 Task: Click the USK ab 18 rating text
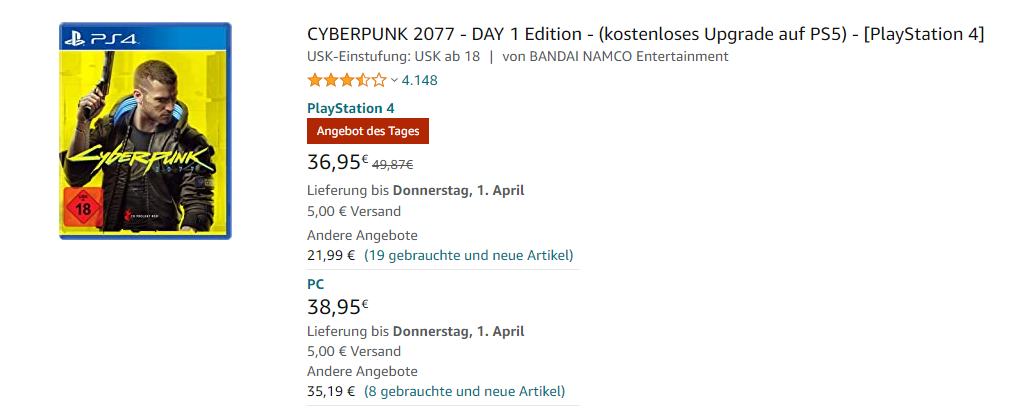pyautogui.click(x=441, y=56)
